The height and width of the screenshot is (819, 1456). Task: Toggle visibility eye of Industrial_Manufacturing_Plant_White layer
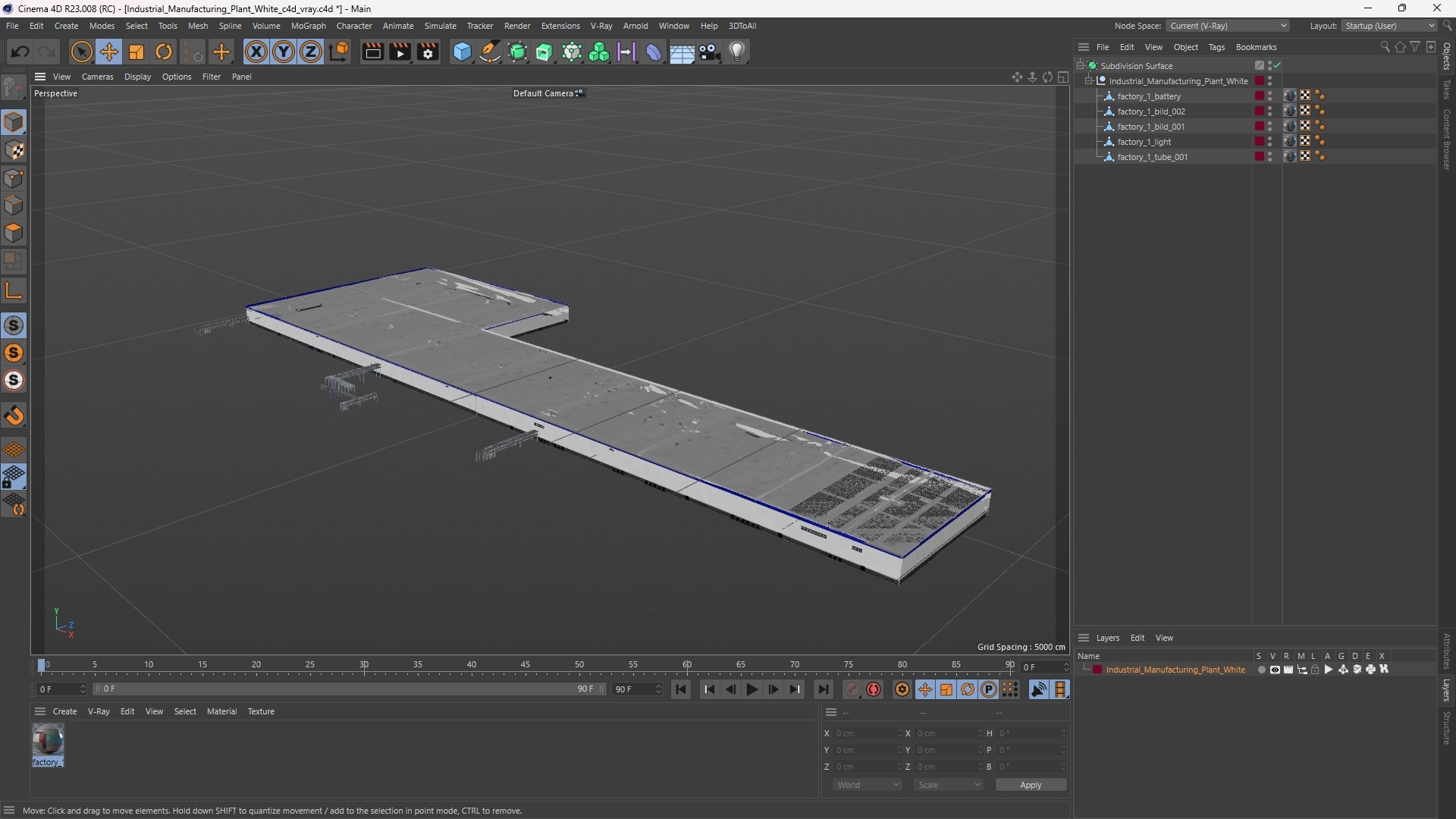pos(1275,670)
